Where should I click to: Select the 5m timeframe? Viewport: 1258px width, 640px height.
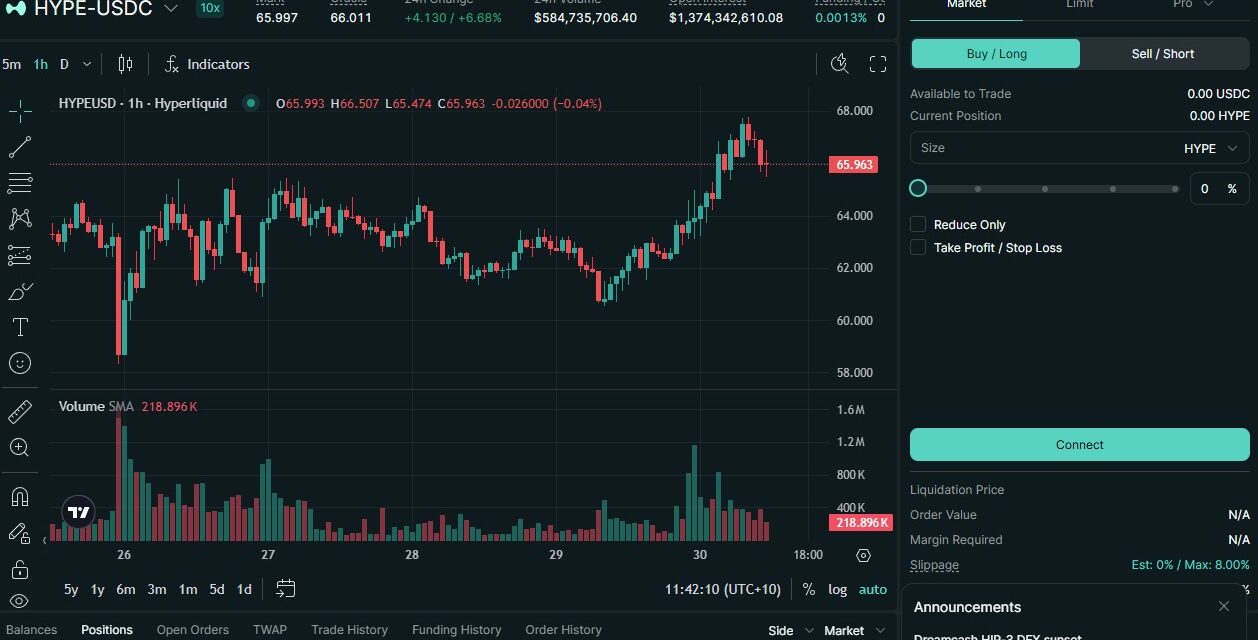pyautogui.click(x=11, y=64)
